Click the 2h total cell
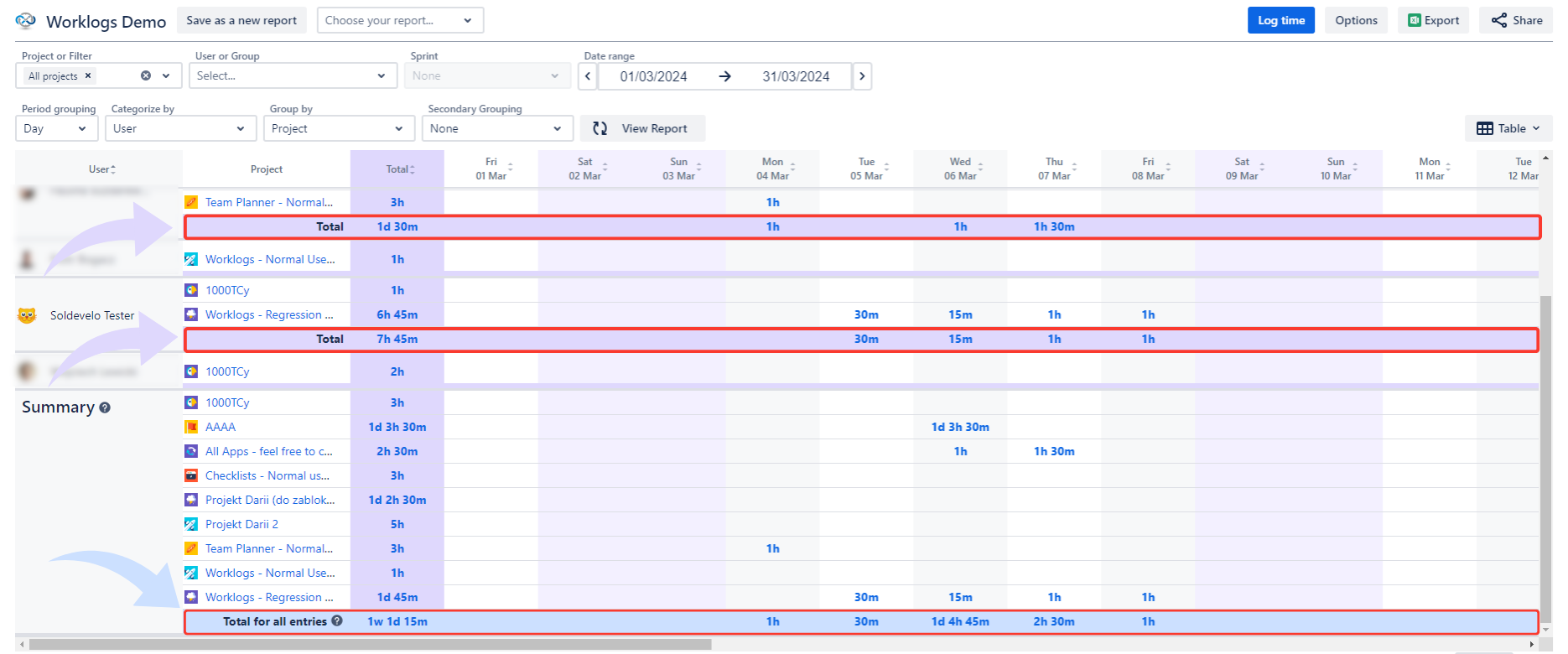 [x=397, y=371]
